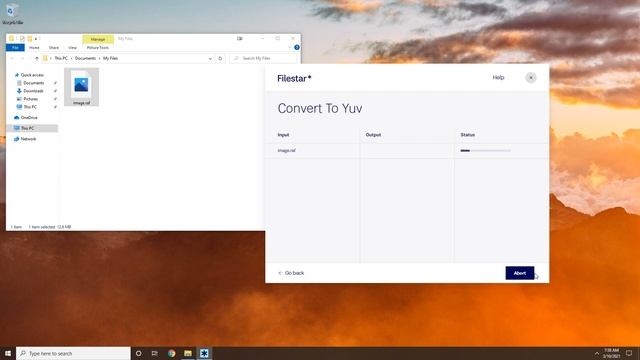Click the Manage contextual tab
The image size is (640, 360).
click(x=98, y=39)
